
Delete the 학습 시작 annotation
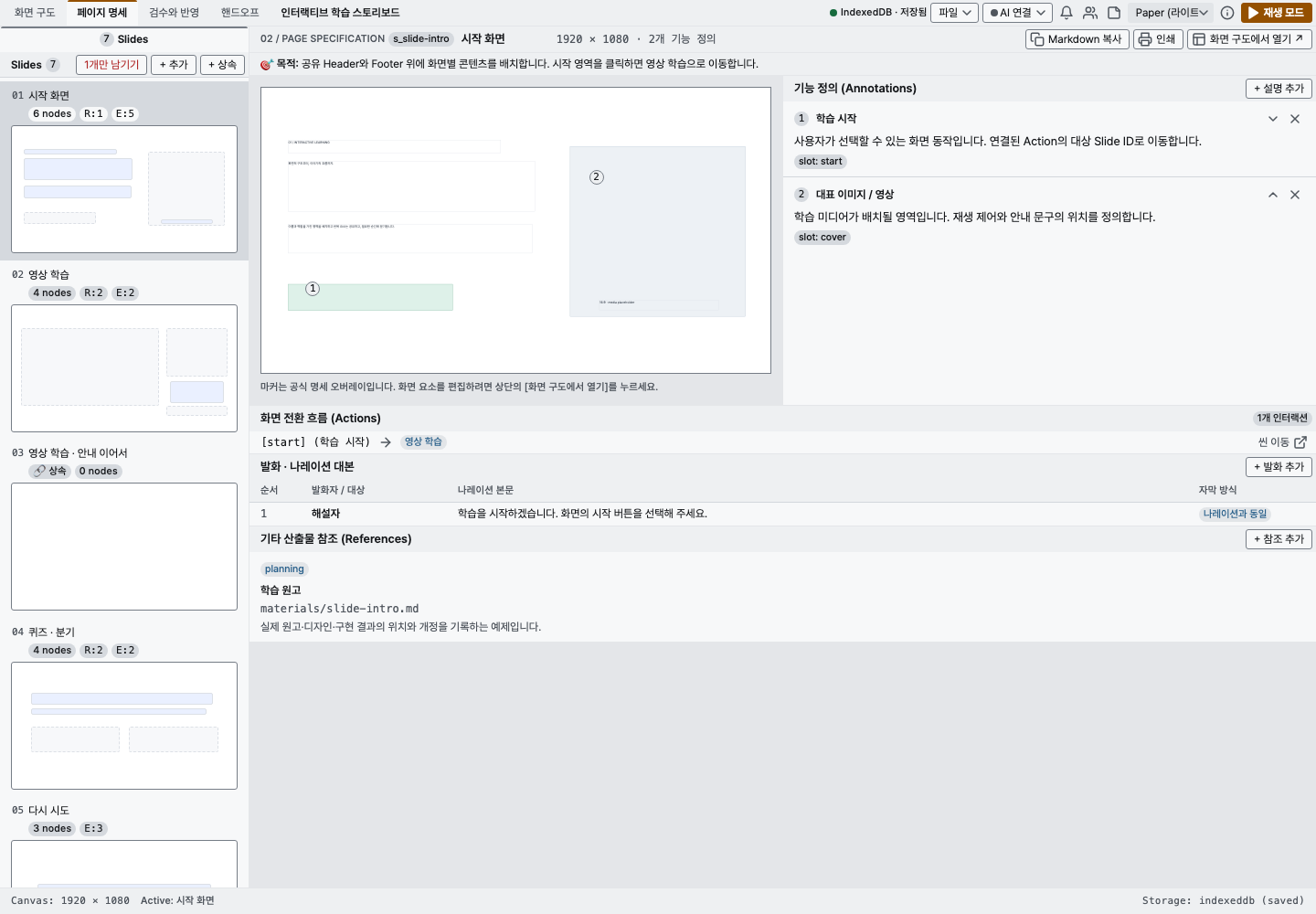pos(1295,119)
